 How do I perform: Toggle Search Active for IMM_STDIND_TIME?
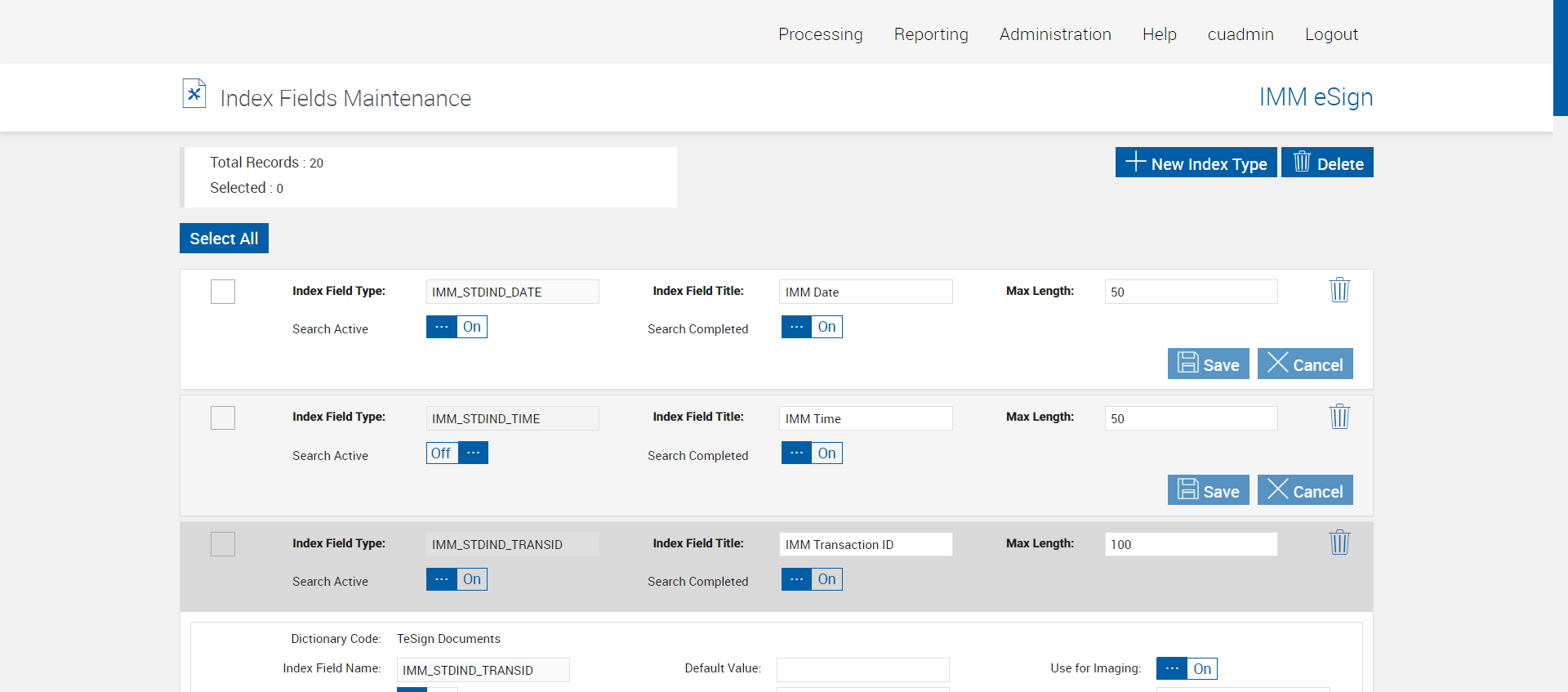(x=457, y=453)
